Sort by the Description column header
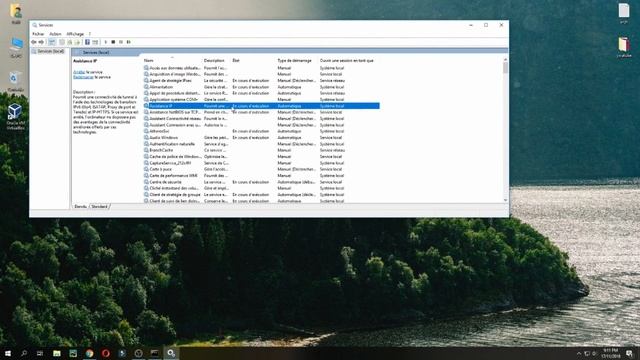This screenshot has height=360, width=640. (x=214, y=60)
